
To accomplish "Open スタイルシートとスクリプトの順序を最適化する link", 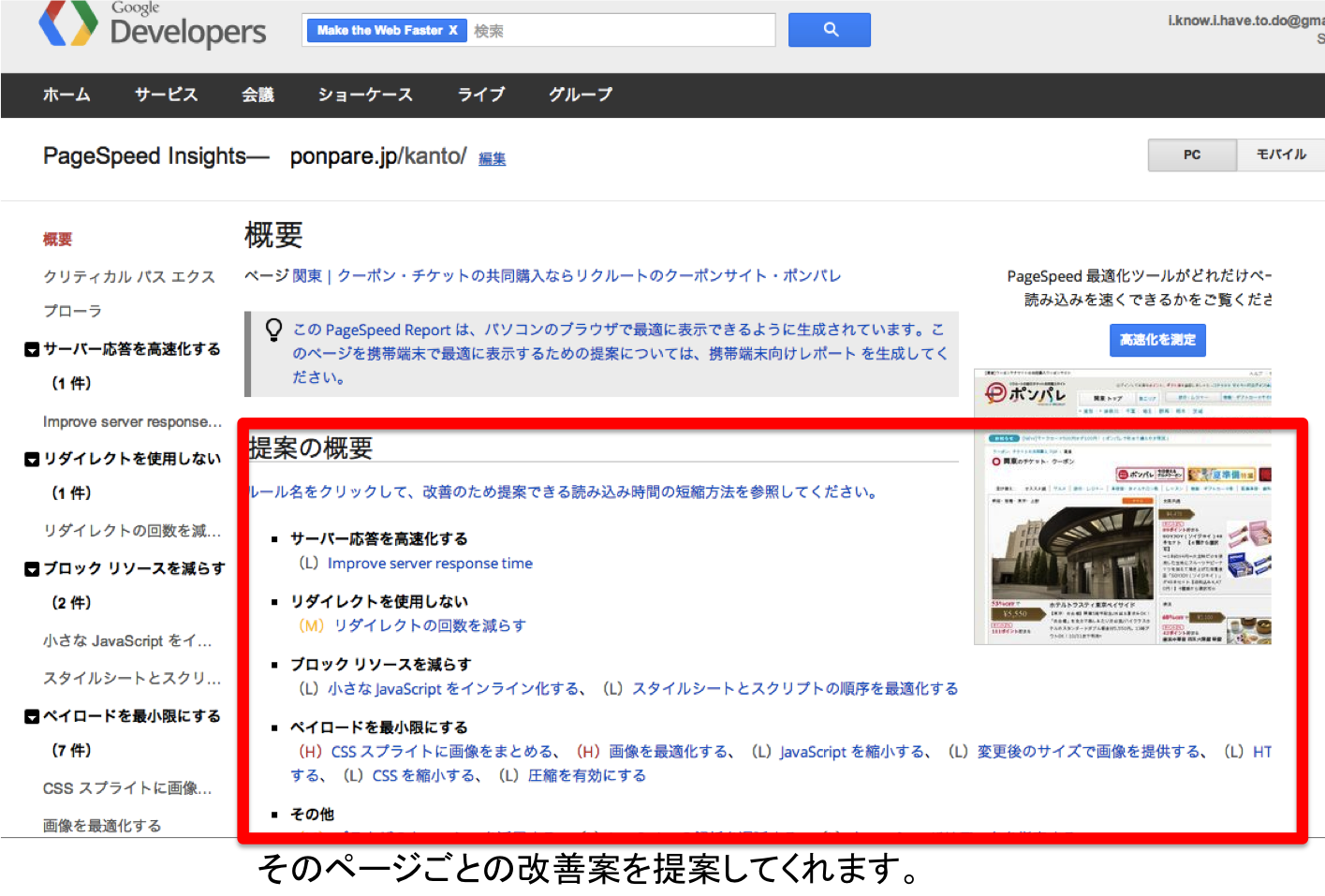I will (795, 689).
